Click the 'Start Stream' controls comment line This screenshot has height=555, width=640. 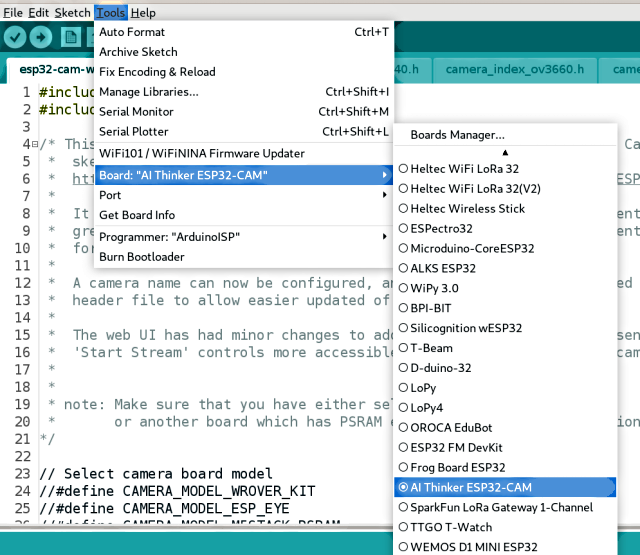(232, 353)
